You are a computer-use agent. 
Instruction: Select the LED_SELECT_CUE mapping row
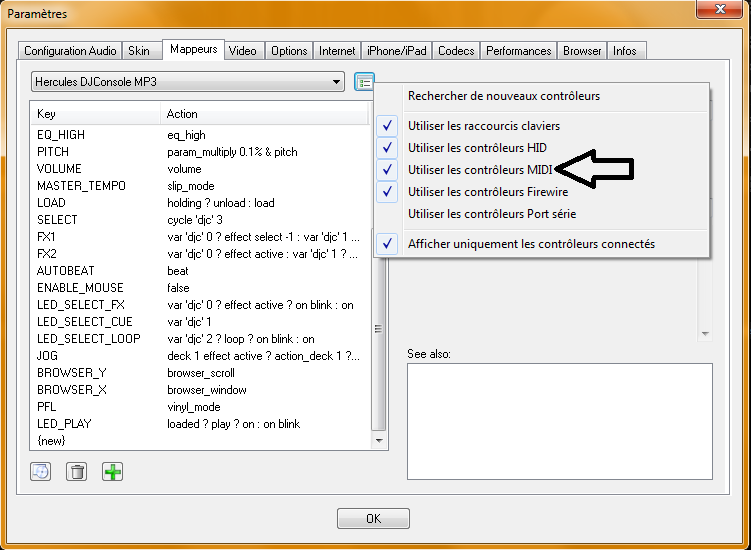(201, 322)
